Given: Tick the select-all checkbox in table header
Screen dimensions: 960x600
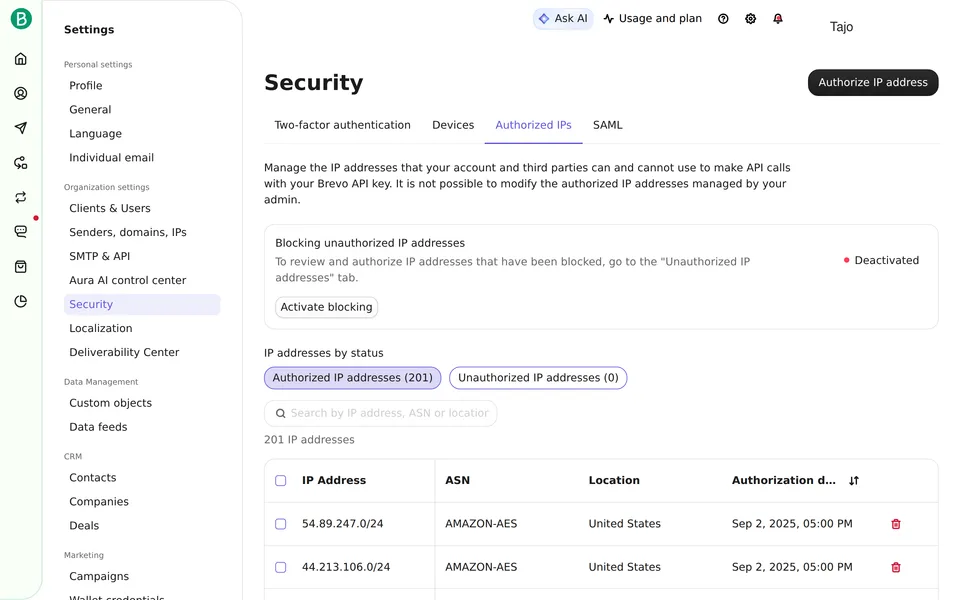Looking at the screenshot, I should [280, 481].
